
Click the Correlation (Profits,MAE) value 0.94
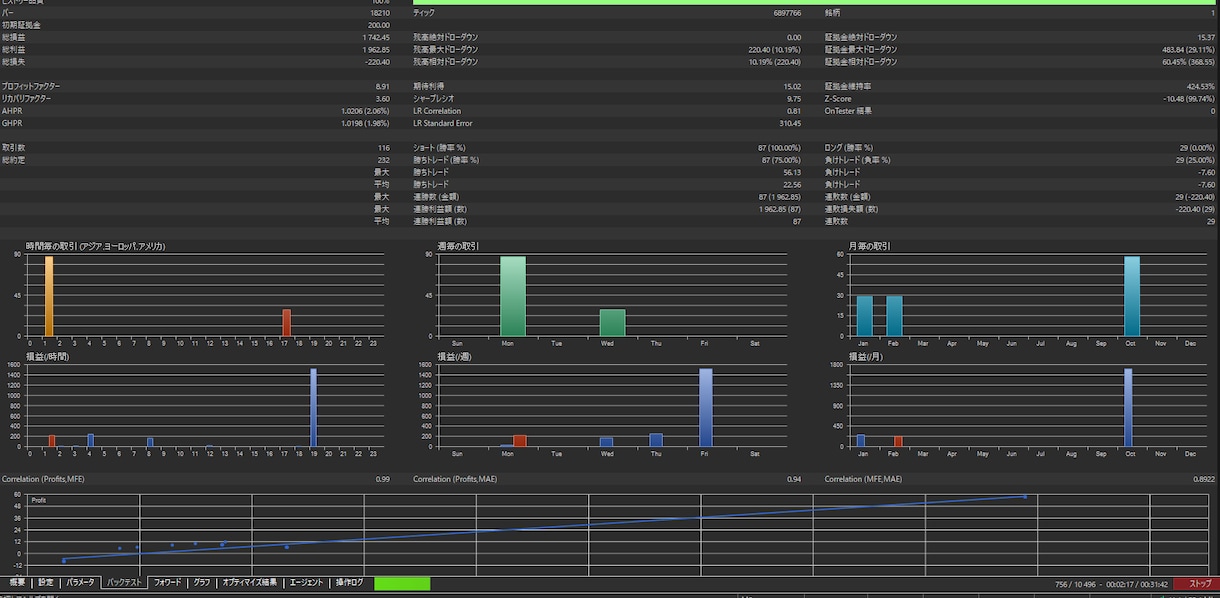[x=794, y=479]
